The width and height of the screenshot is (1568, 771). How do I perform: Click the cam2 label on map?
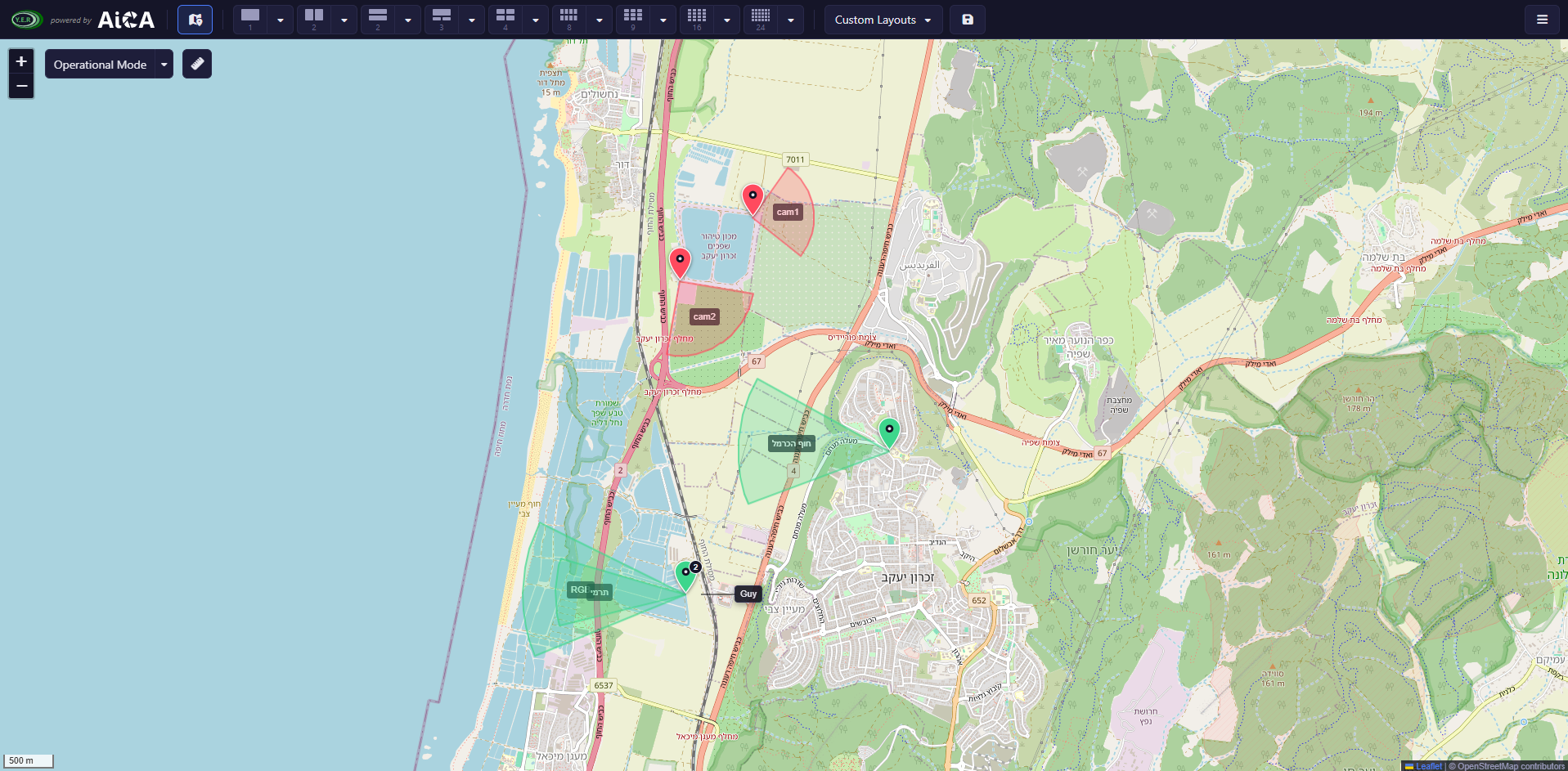pyautogui.click(x=704, y=316)
